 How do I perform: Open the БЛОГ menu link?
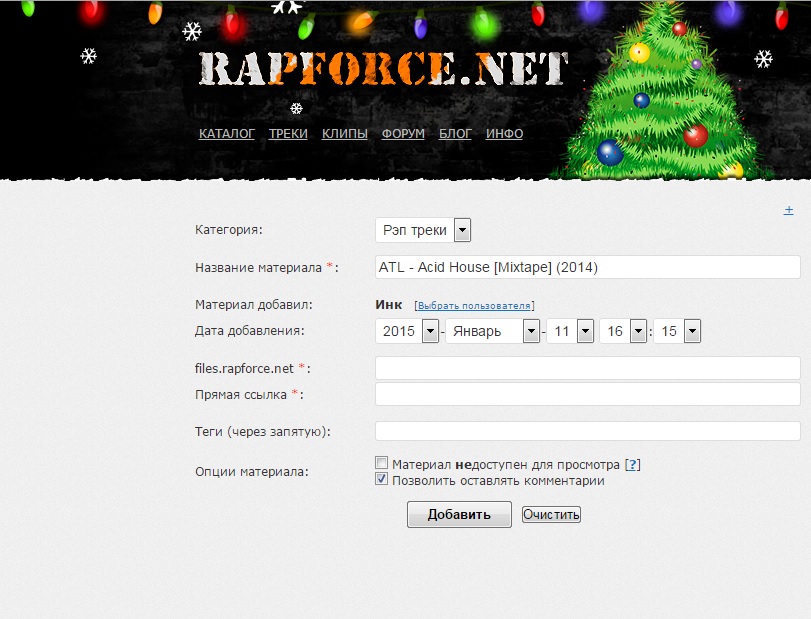click(x=455, y=133)
